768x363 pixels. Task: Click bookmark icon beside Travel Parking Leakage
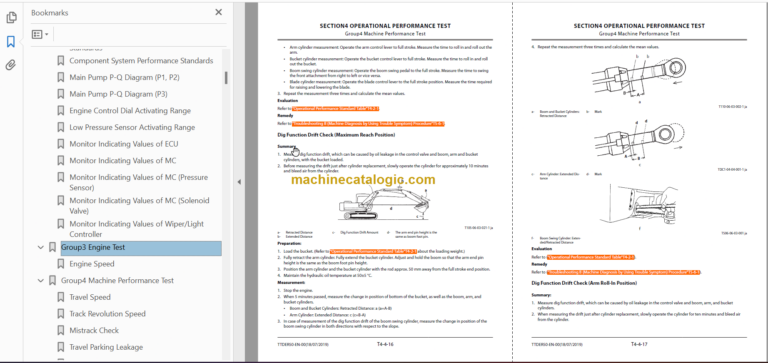61,347
